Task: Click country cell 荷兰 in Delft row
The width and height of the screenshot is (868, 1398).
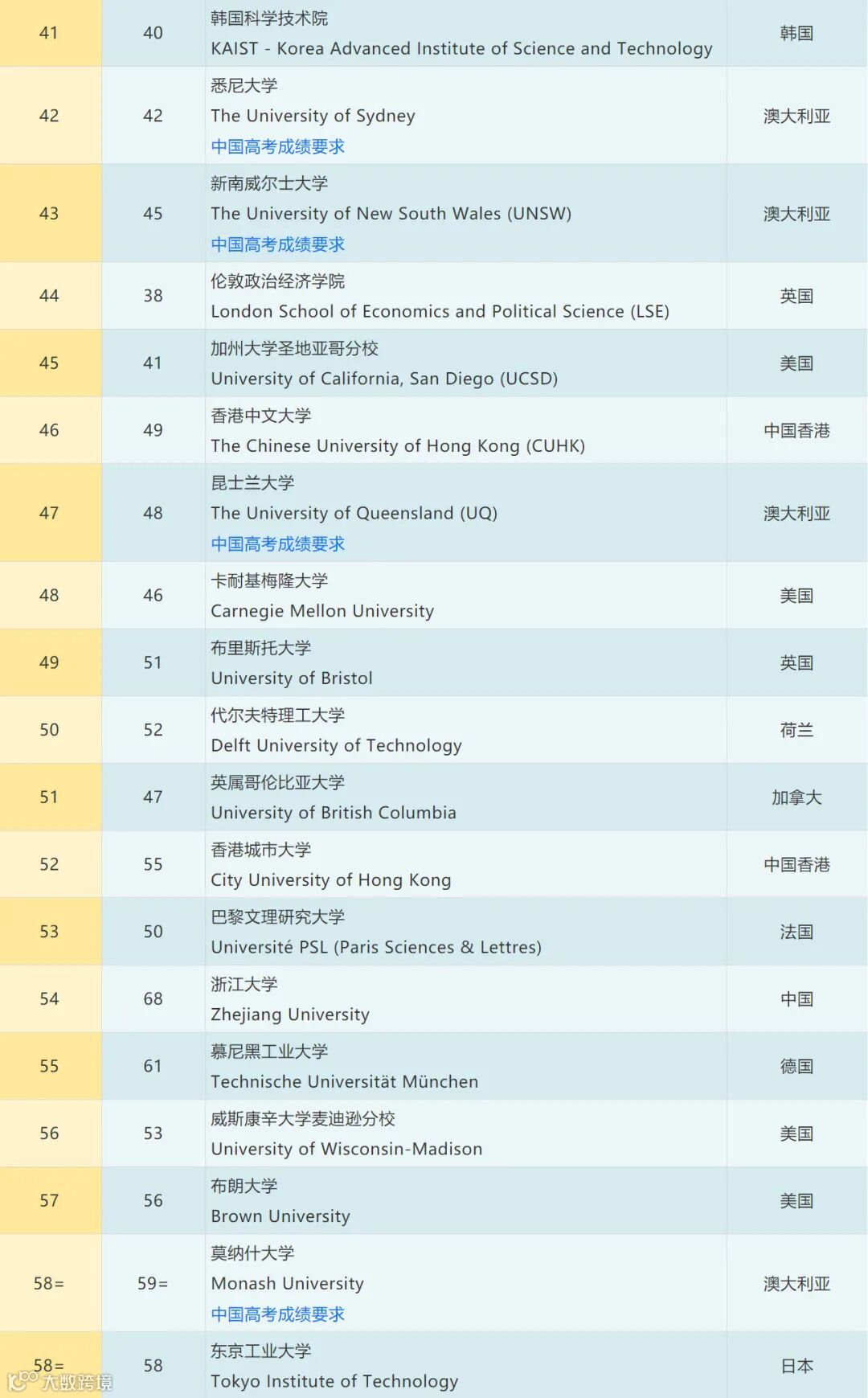Action: 796,730
